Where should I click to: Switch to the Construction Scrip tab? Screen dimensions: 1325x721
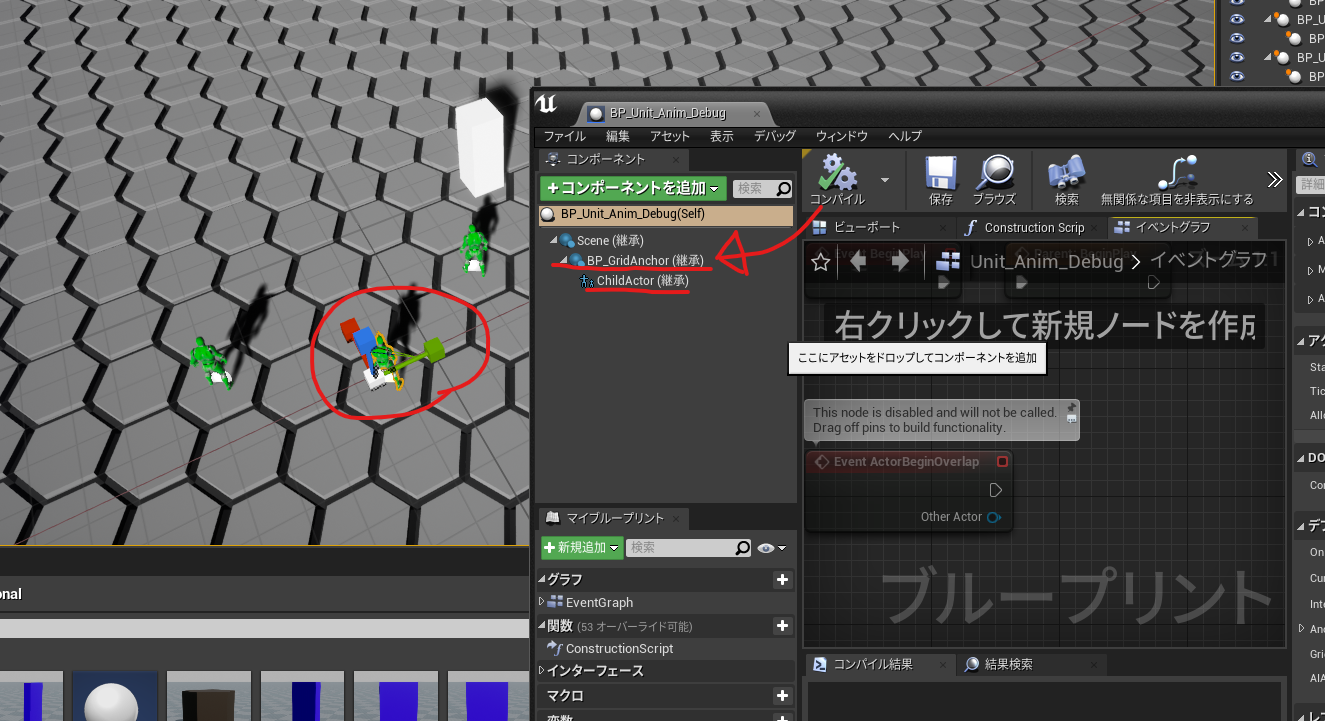coord(1033,227)
